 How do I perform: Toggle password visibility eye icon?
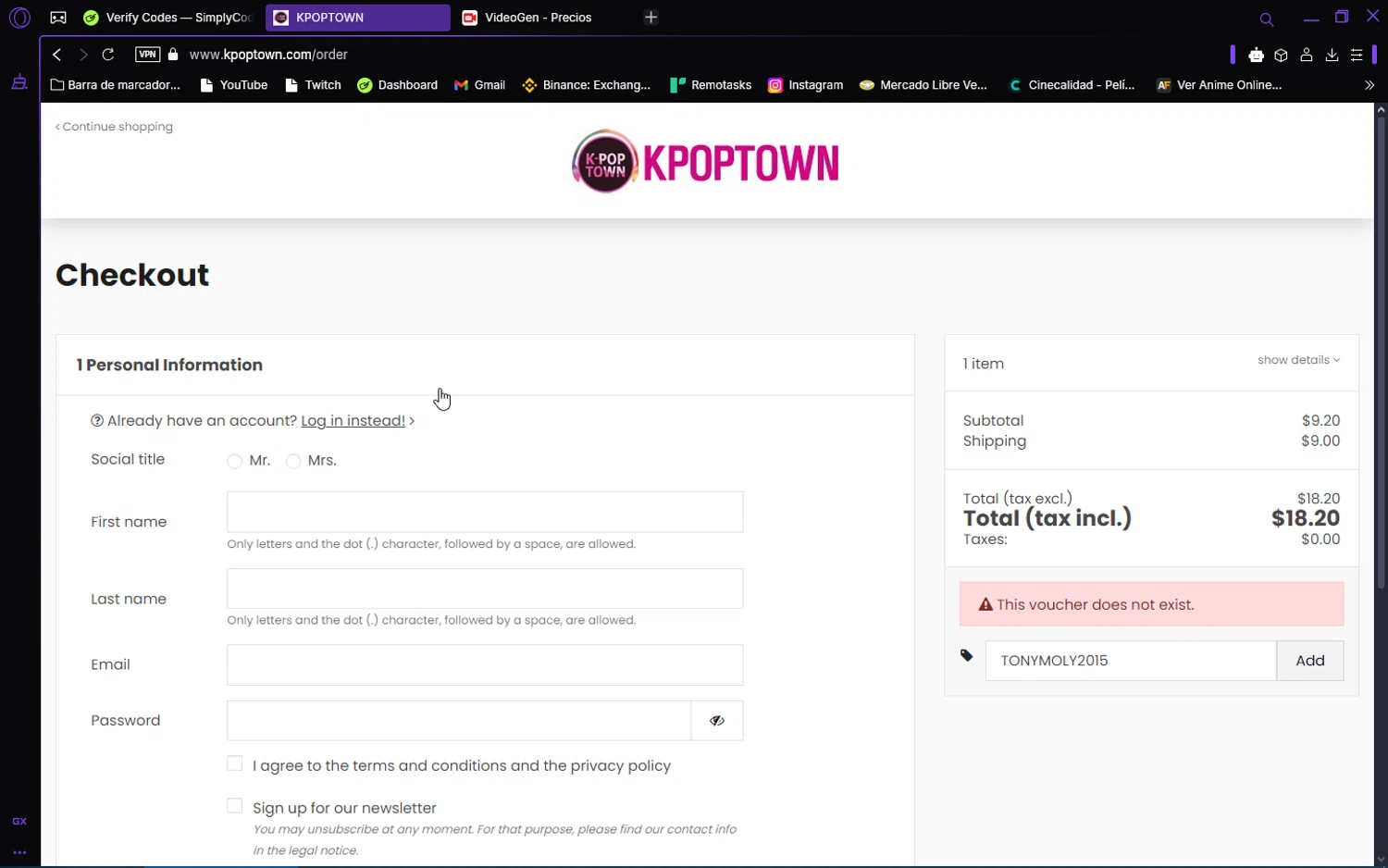(x=717, y=720)
